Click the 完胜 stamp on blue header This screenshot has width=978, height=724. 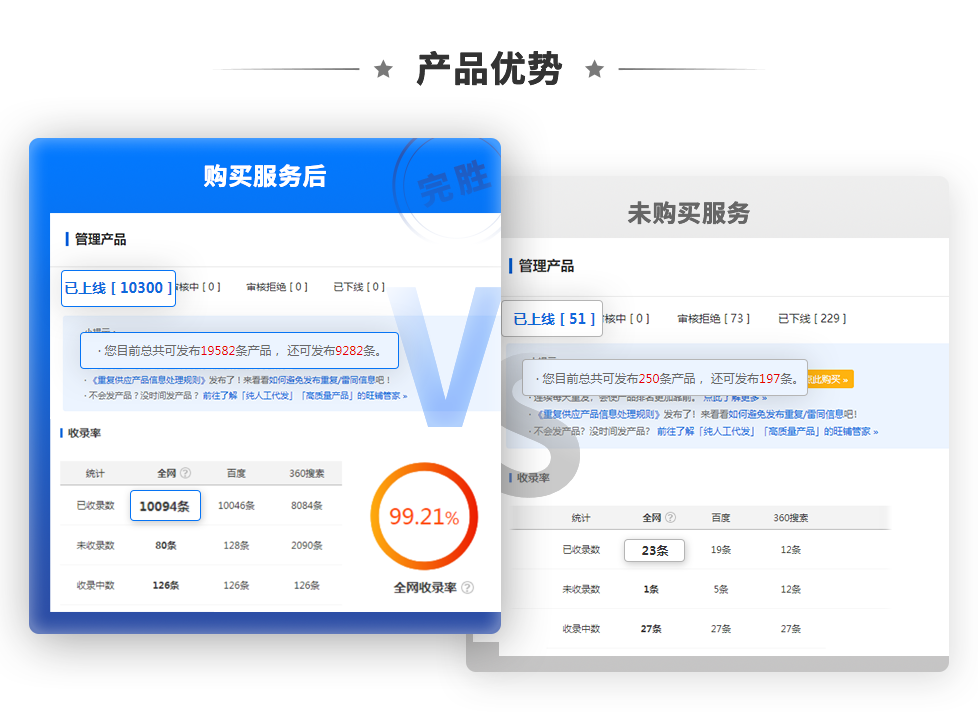[x=453, y=182]
